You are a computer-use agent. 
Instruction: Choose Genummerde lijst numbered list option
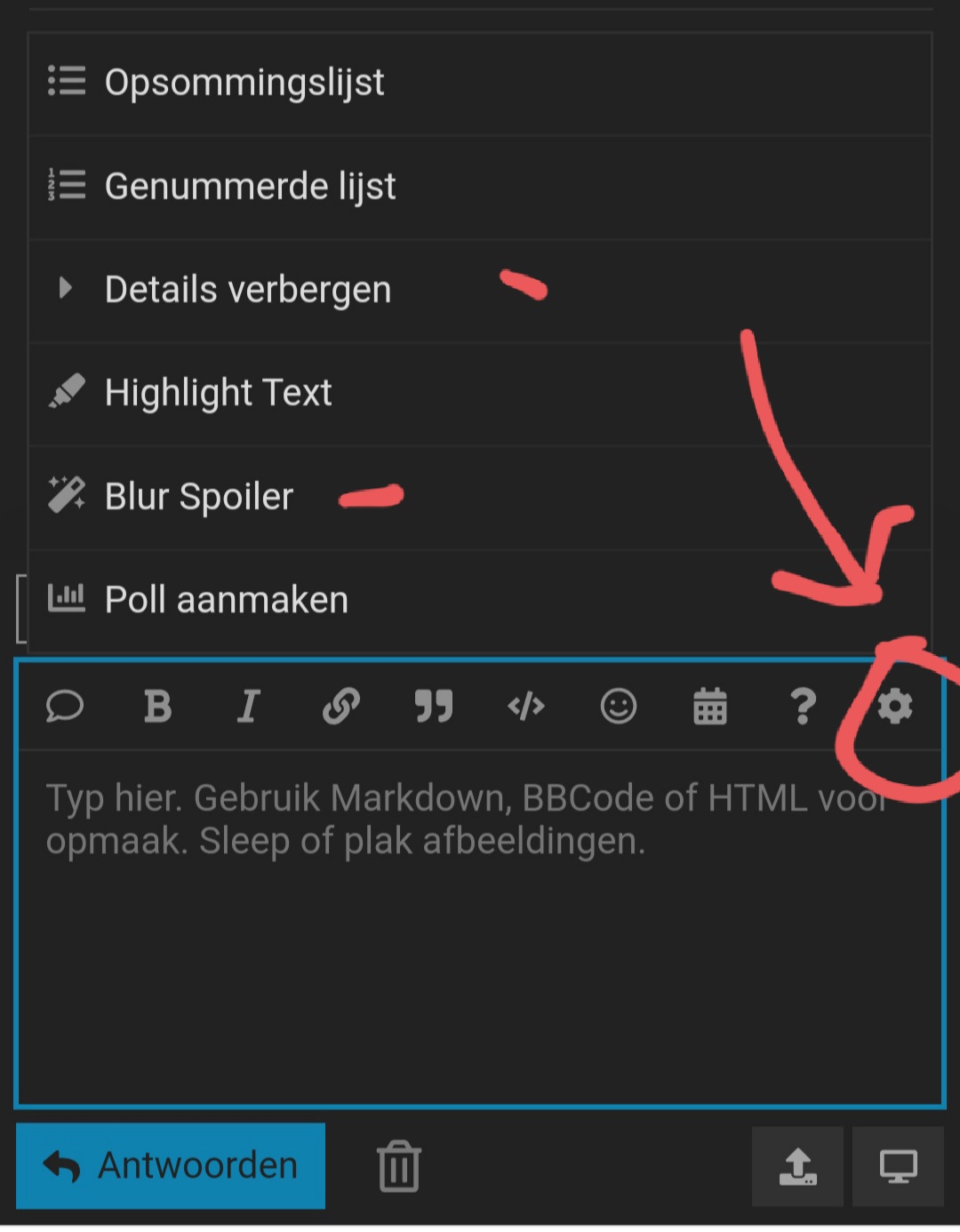[480, 187]
